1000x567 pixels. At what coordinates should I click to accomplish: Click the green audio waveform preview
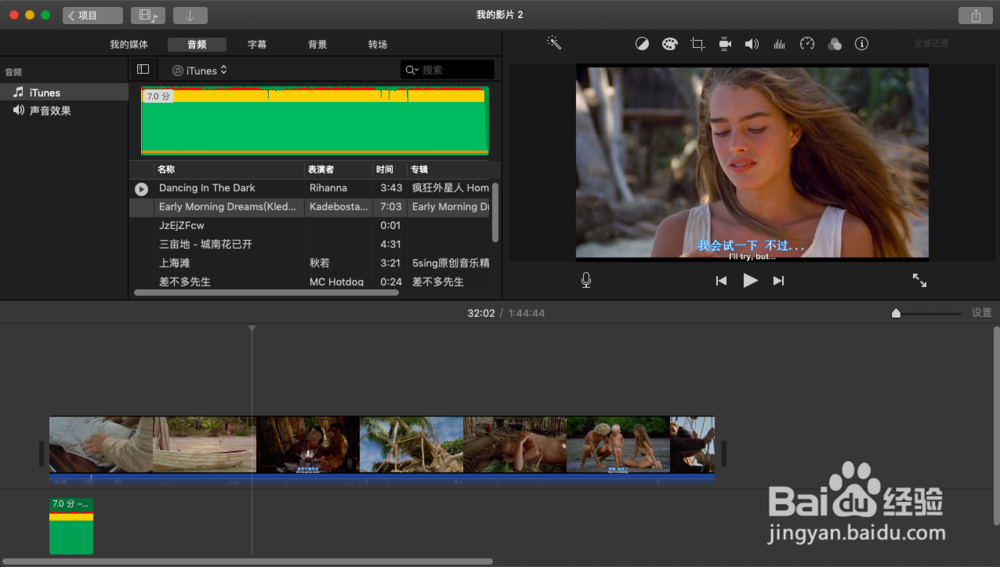pyautogui.click(x=314, y=121)
